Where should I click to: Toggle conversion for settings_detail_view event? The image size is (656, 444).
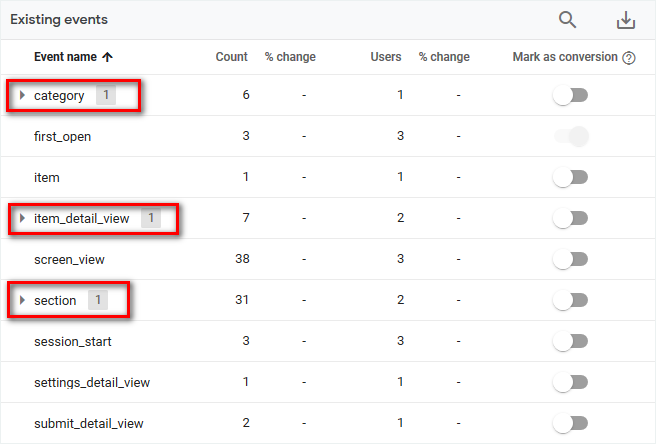[x=571, y=382]
